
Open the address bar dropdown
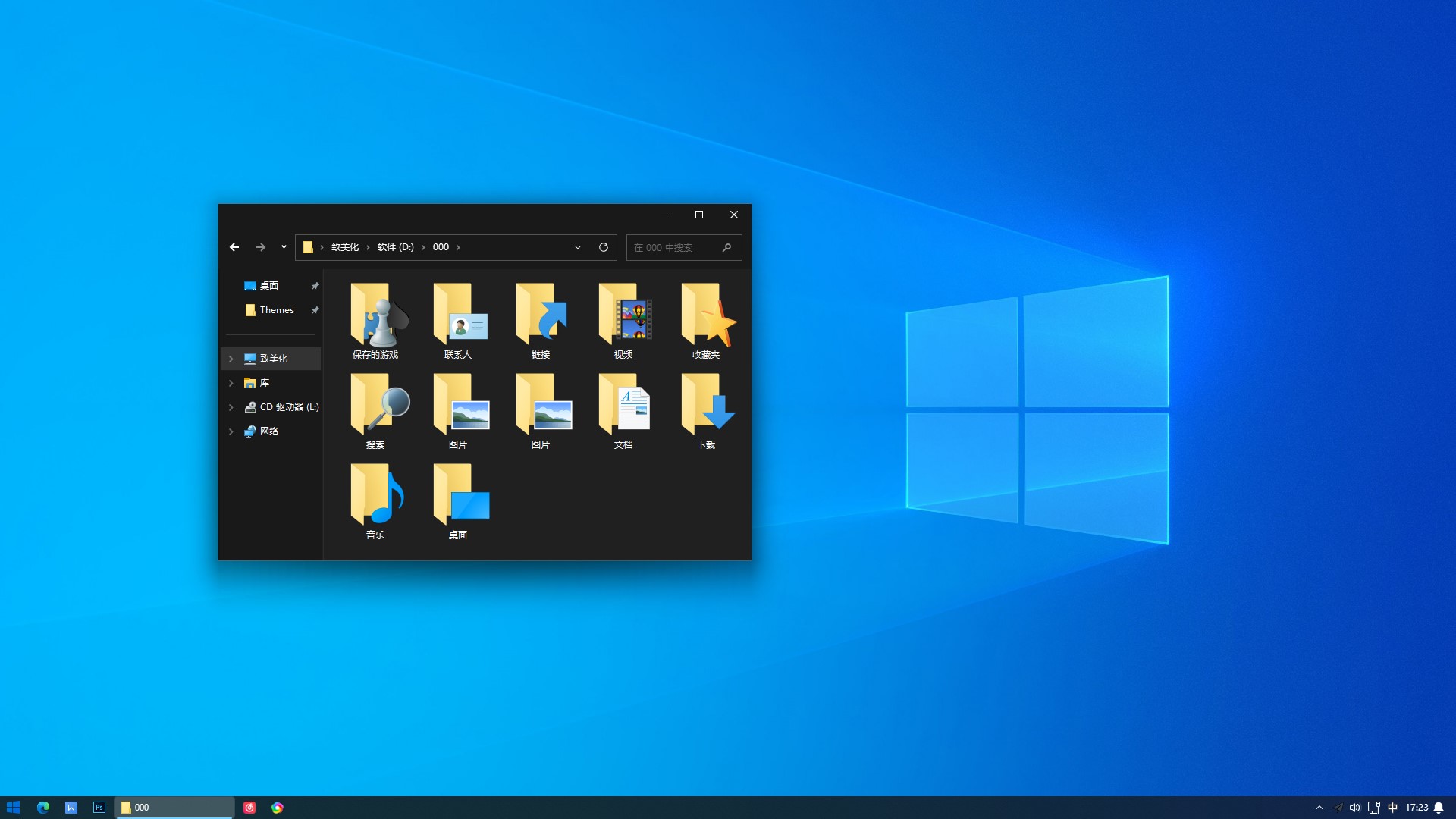pos(578,247)
